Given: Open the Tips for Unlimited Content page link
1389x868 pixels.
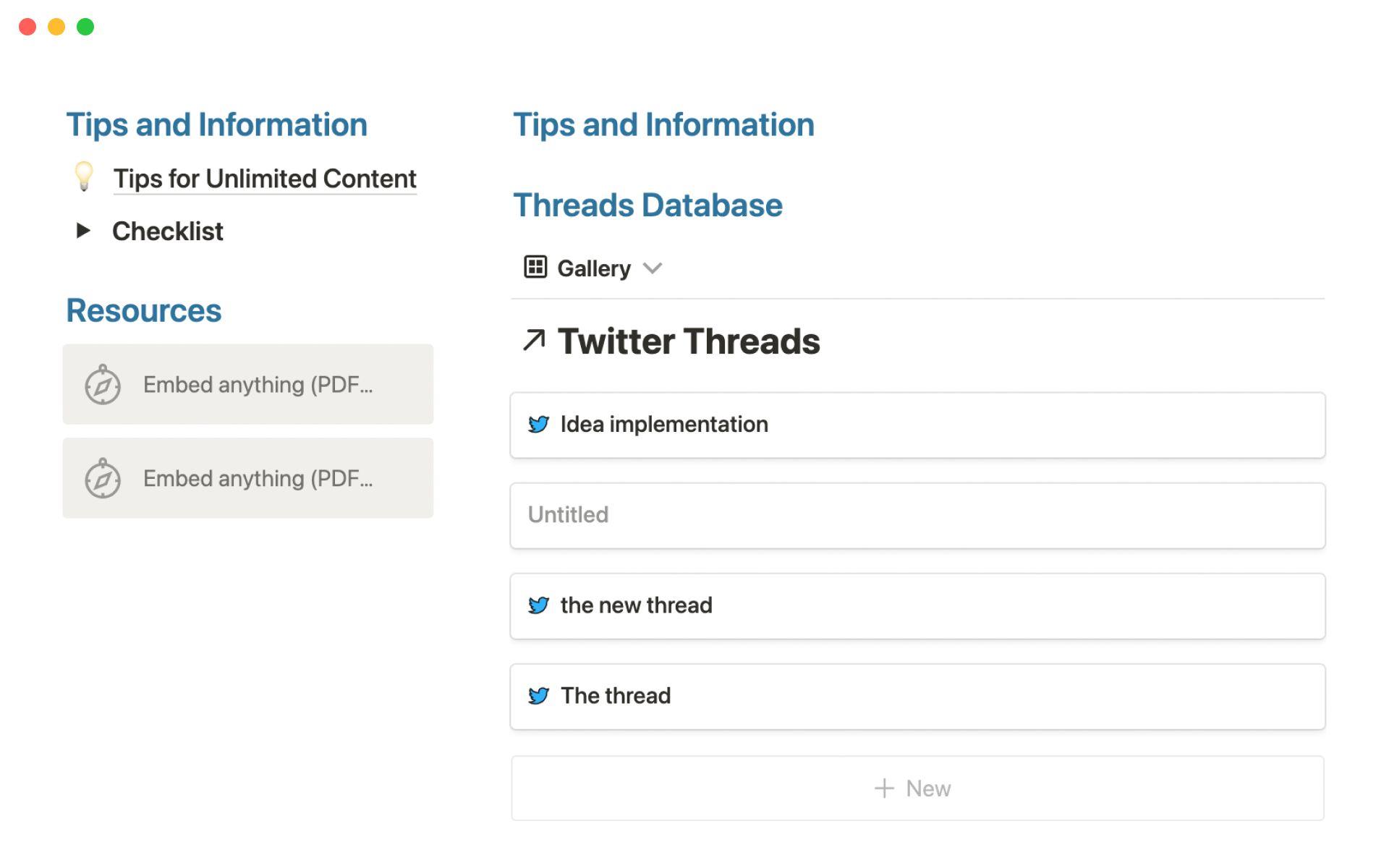Looking at the screenshot, I should point(265,179).
